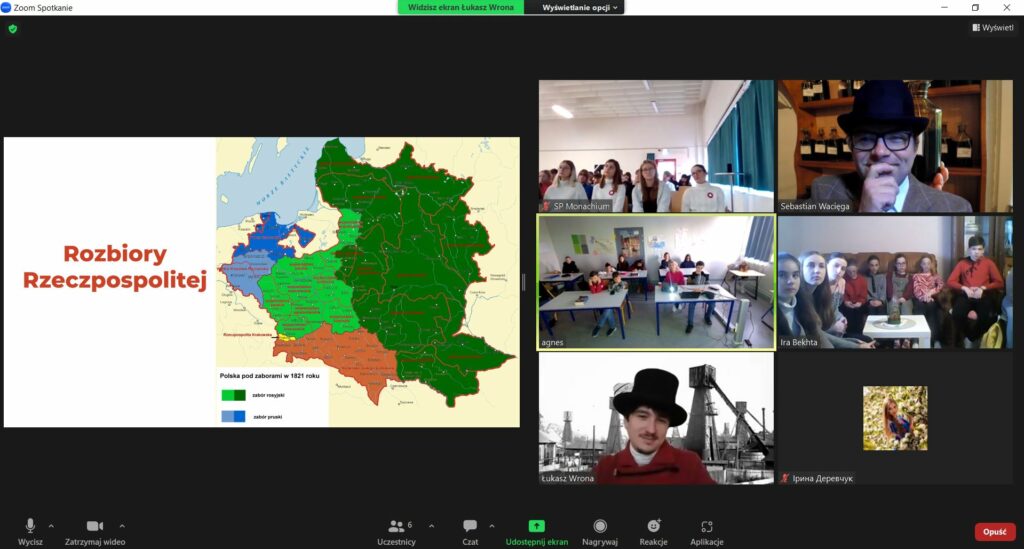Select the SP Monachium video tile
Viewport: 1024px width, 549px height.
pos(656,146)
